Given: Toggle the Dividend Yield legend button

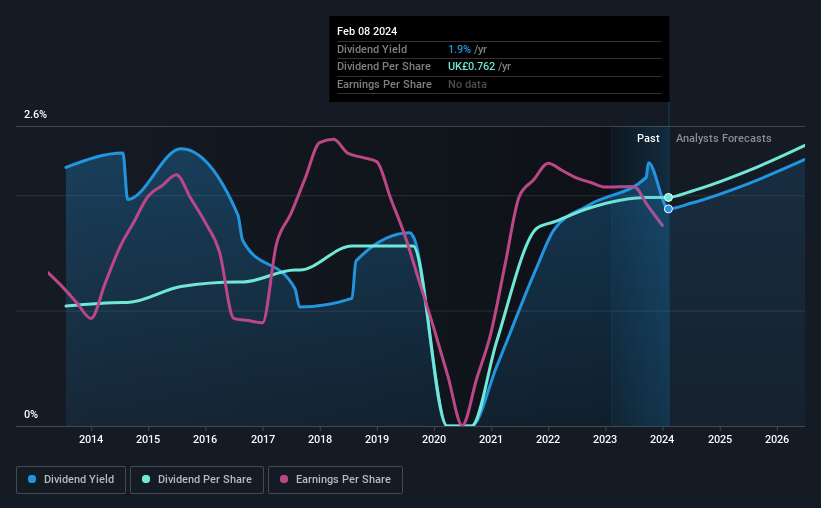Looking at the screenshot, I should [x=71, y=480].
